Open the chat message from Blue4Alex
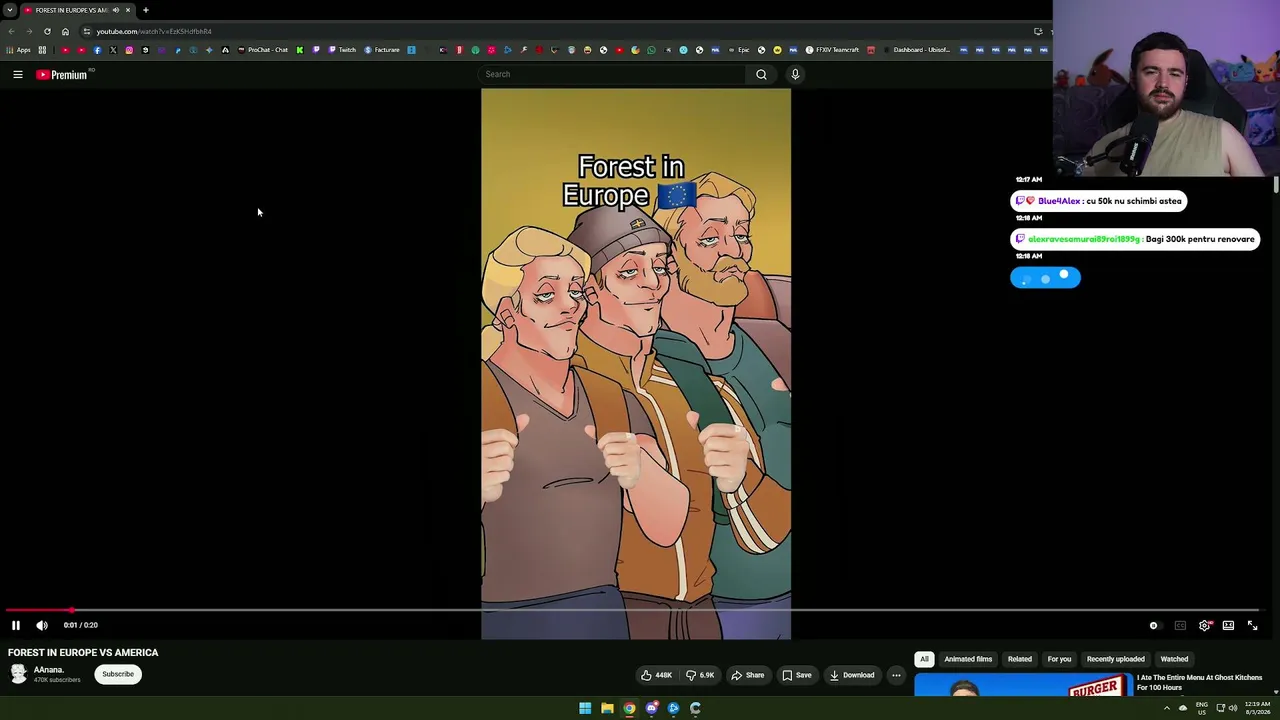 click(x=1098, y=201)
